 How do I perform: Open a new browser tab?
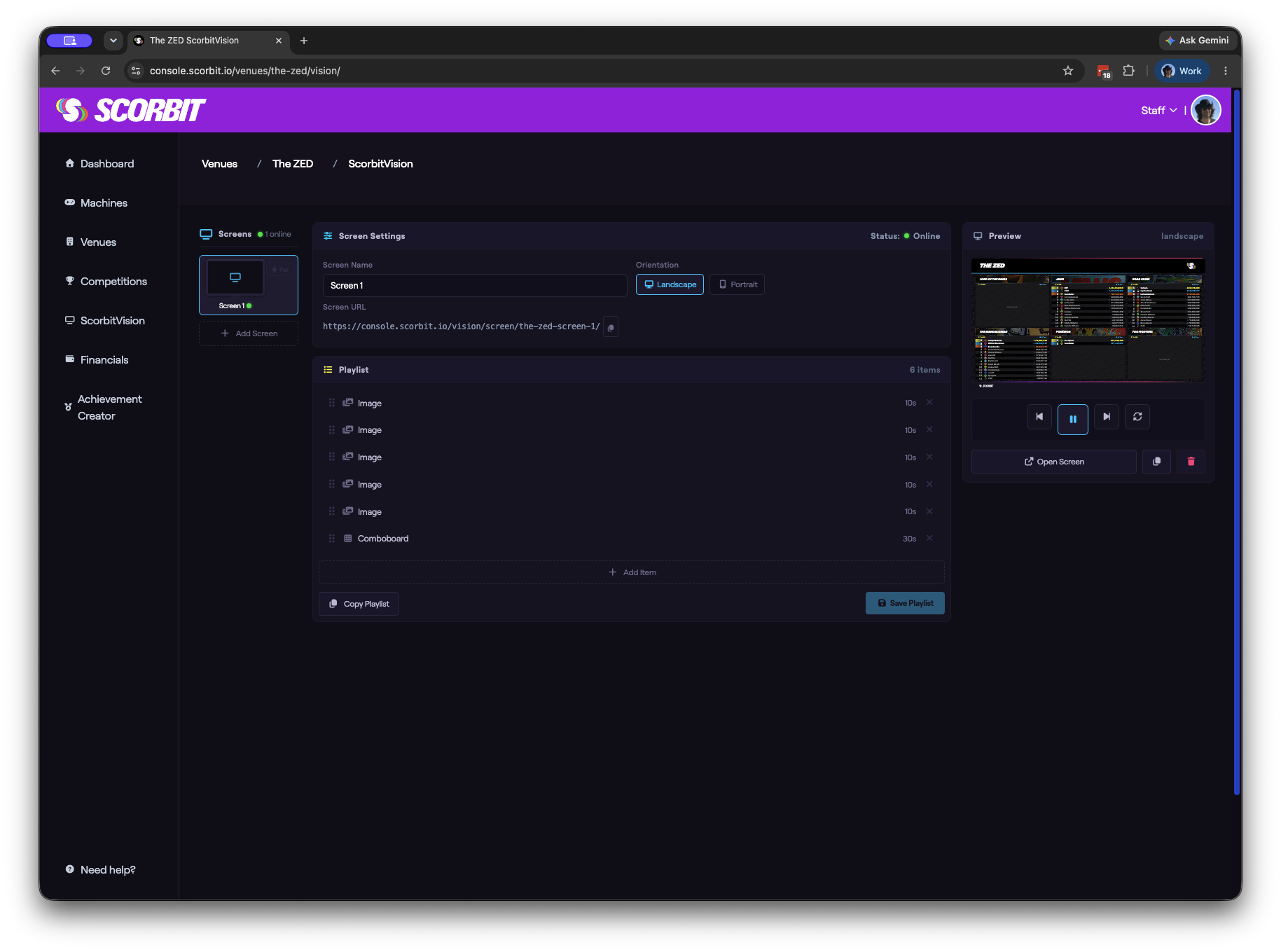(x=304, y=41)
